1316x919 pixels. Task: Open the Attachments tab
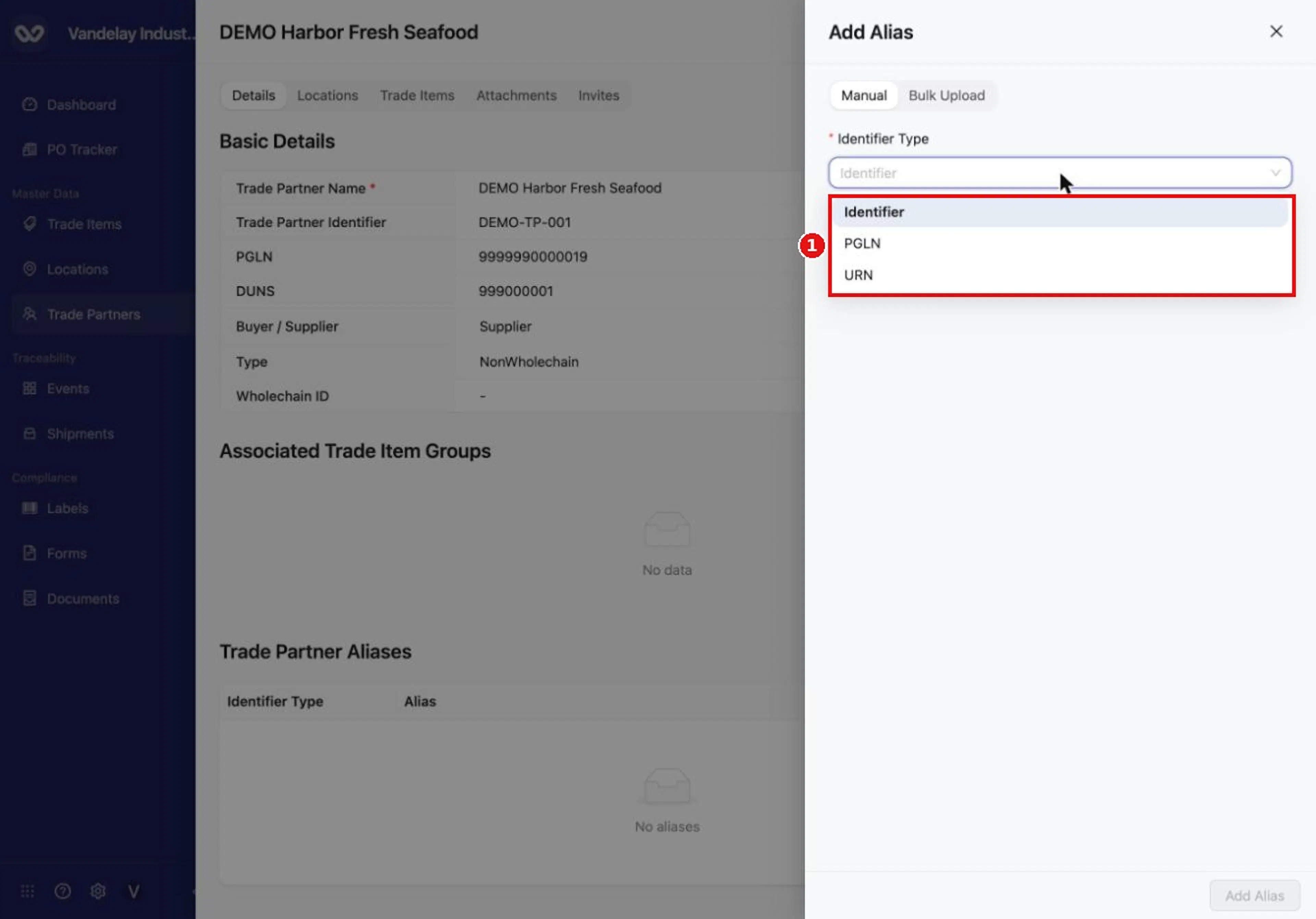[516, 95]
